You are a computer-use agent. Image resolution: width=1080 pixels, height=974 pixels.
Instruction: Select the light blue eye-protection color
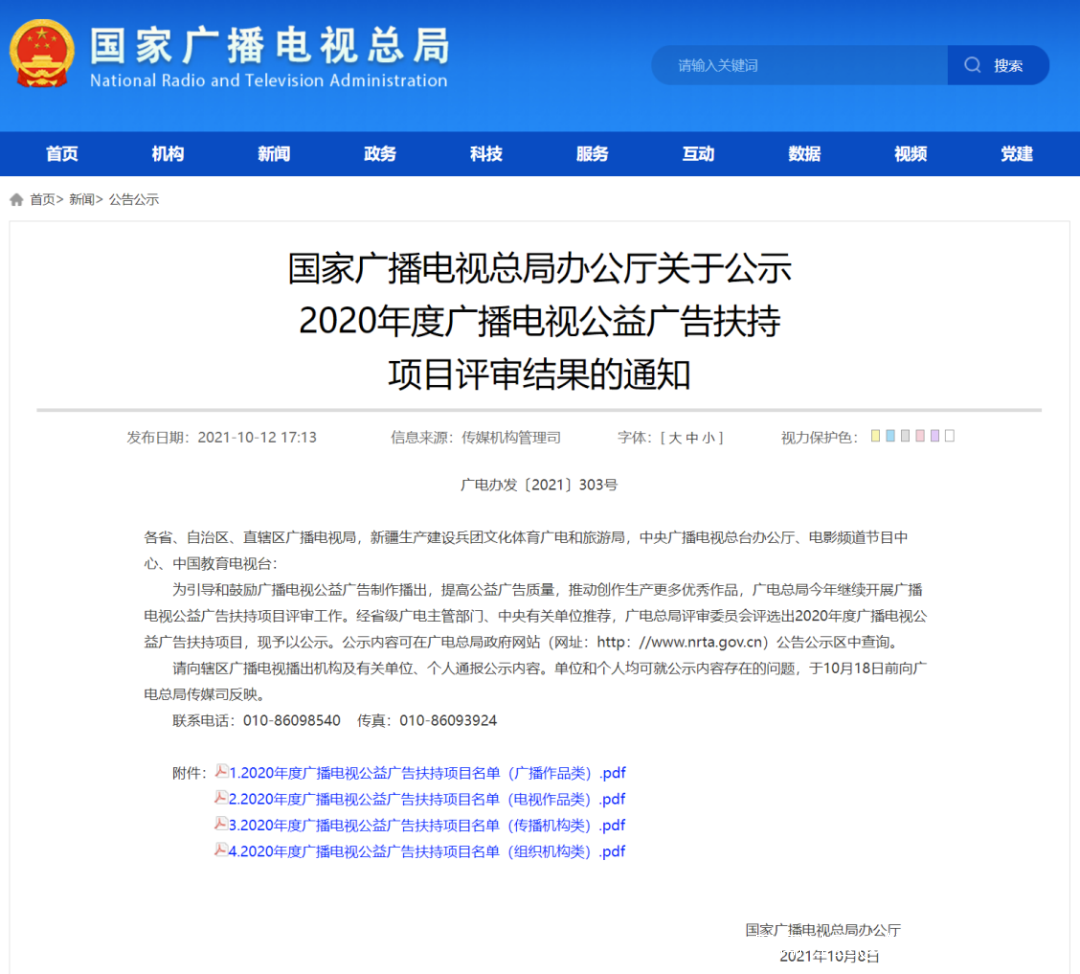890,436
